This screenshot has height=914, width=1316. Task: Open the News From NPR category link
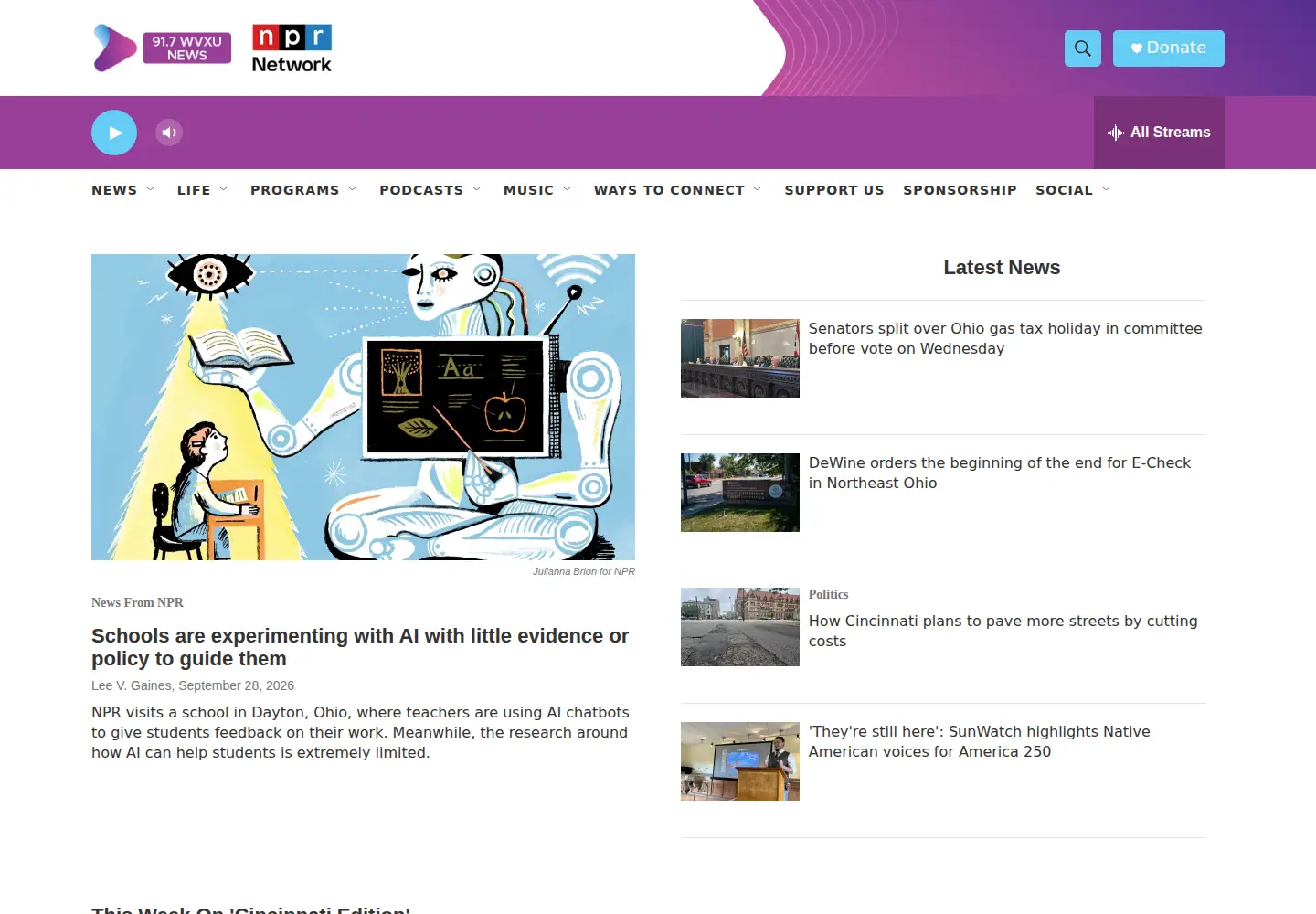[x=137, y=602]
